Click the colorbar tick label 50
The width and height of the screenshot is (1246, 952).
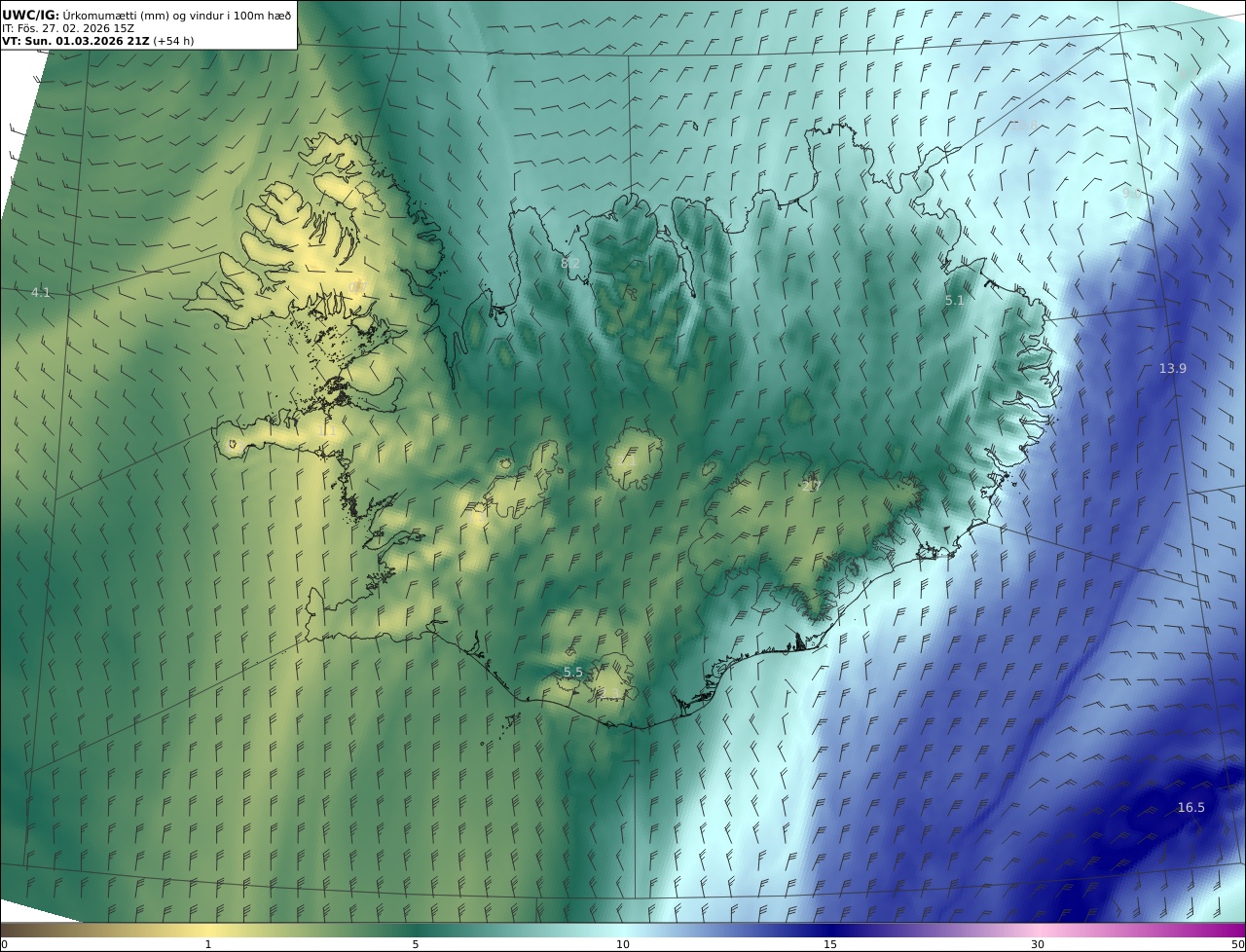[x=1238, y=944]
